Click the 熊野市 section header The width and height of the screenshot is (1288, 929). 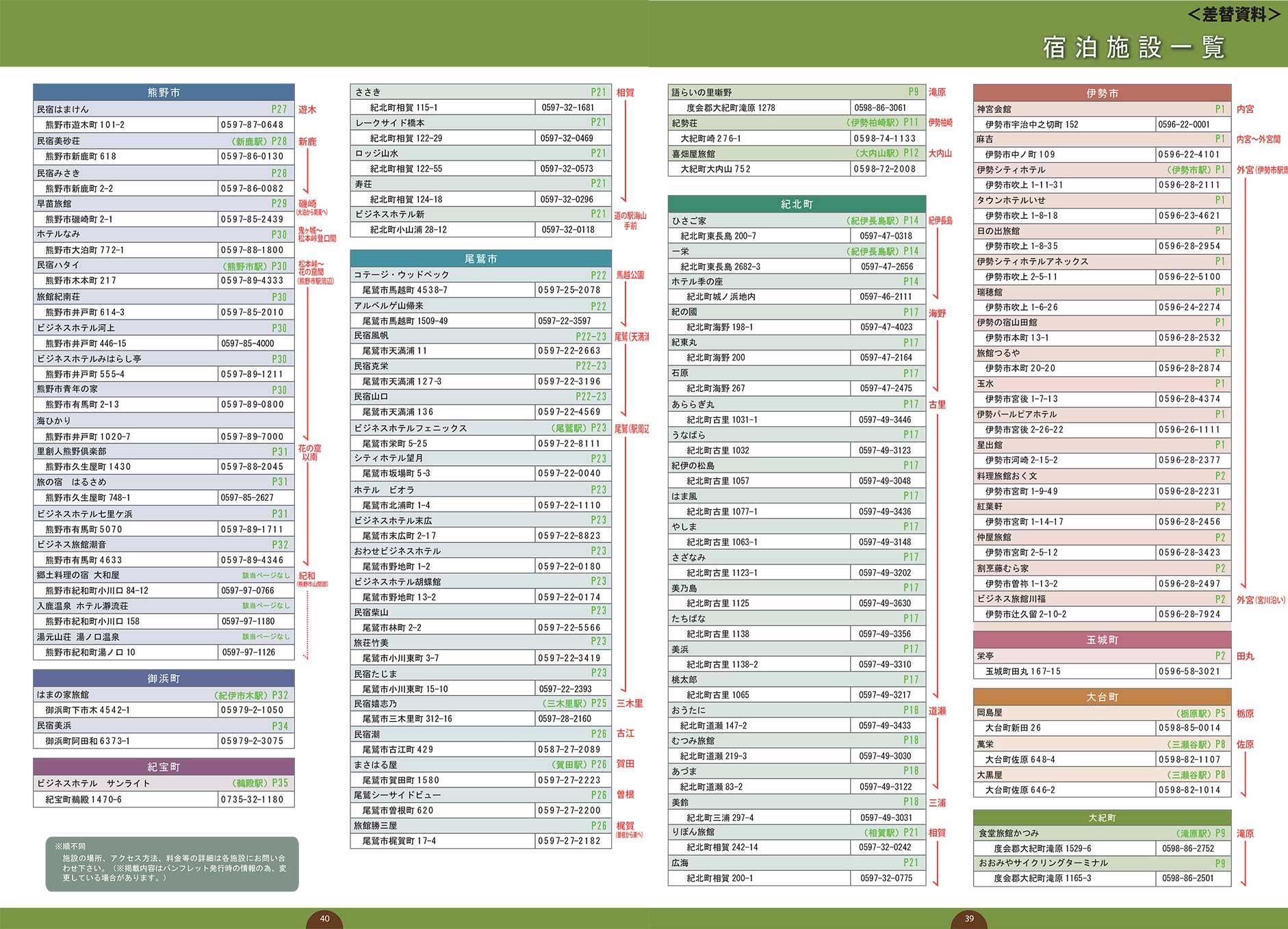click(164, 92)
